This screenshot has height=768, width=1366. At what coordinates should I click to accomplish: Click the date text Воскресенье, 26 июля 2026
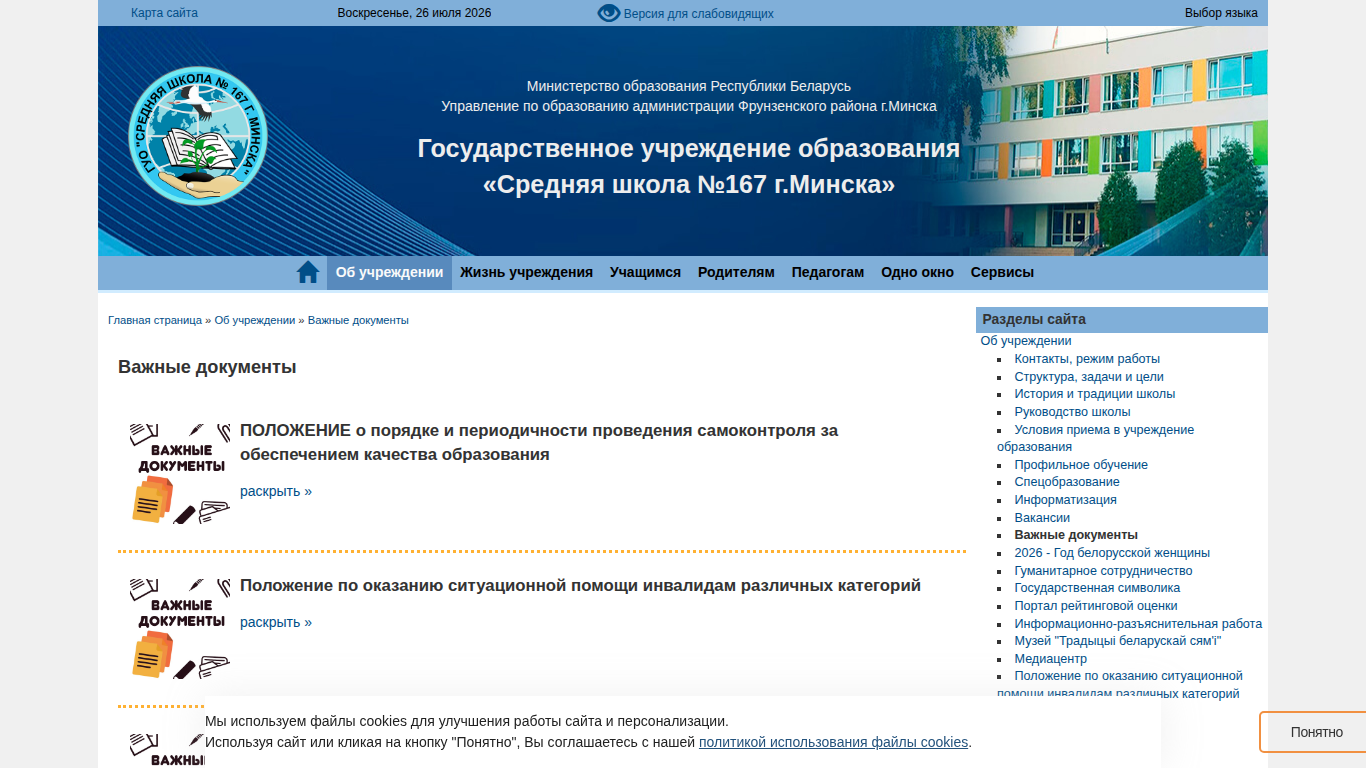414,13
